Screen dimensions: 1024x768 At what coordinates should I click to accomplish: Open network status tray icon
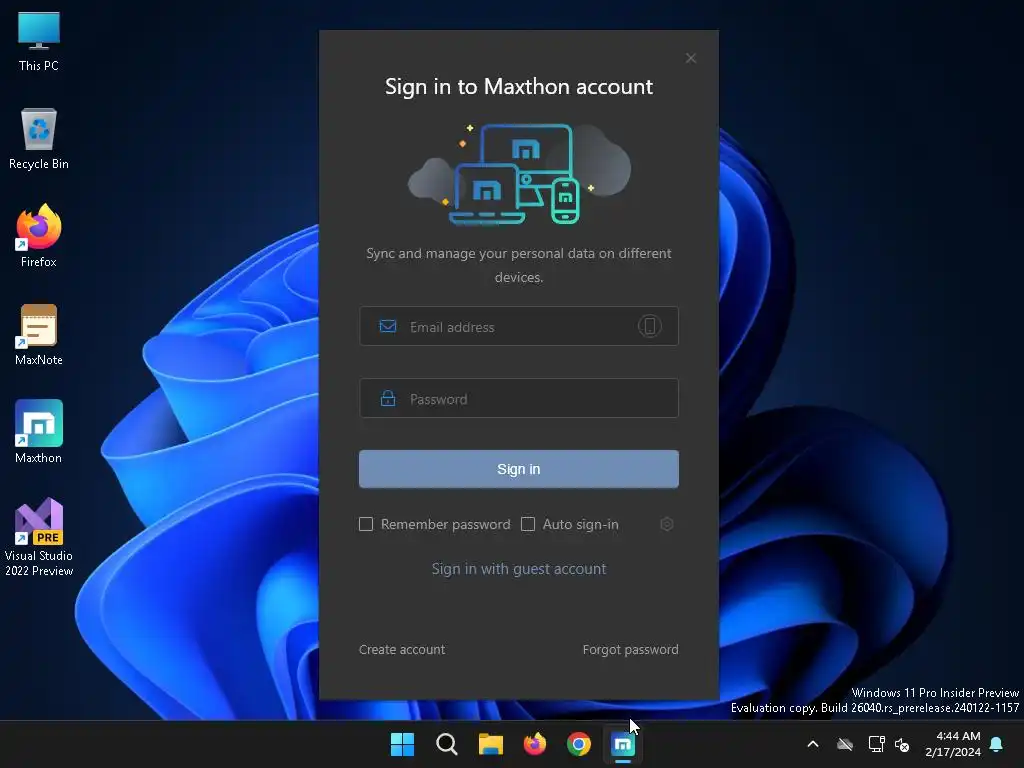pyautogui.click(x=876, y=744)
